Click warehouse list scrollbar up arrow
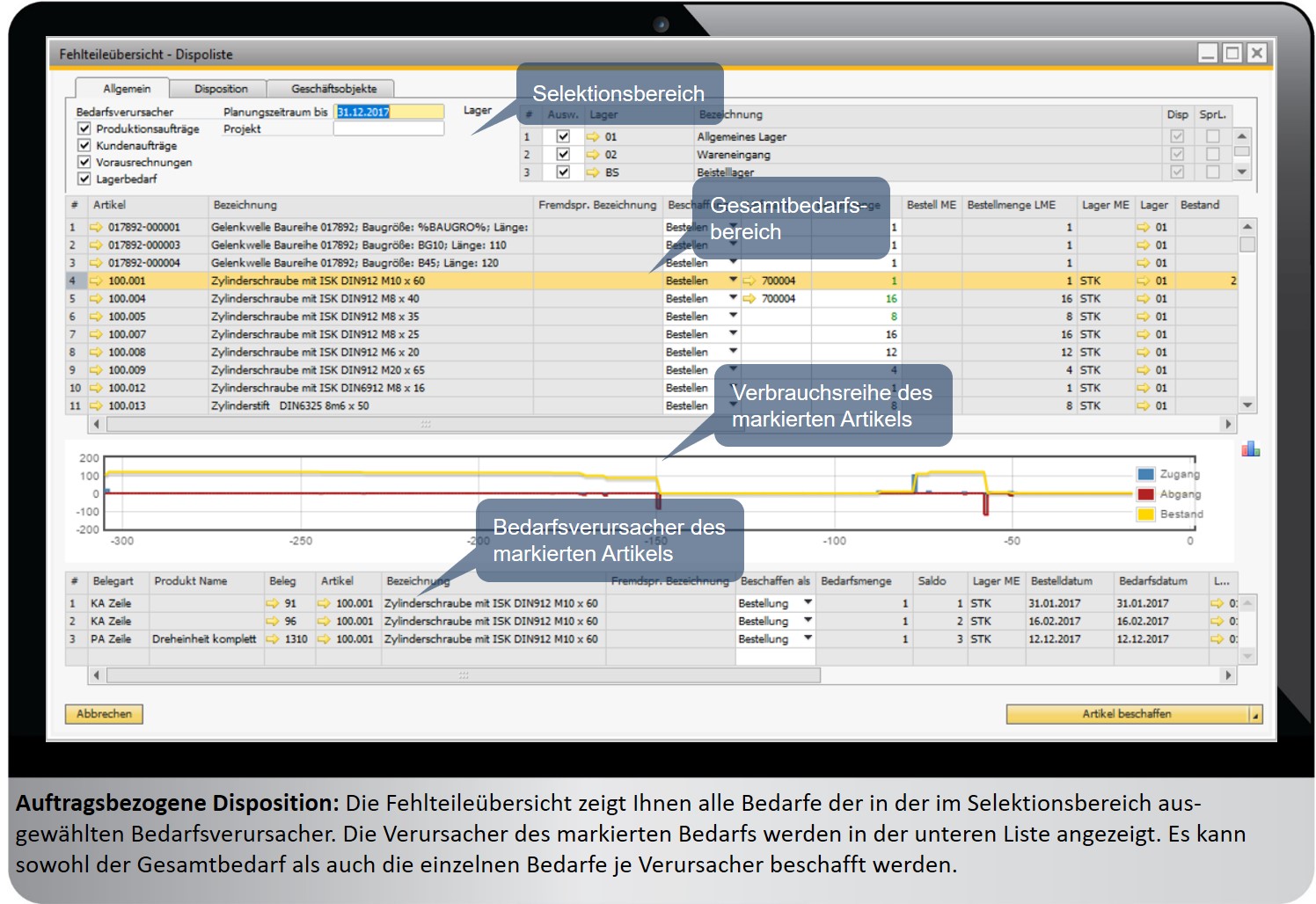This screenshot has width=1316, height=904. pyautogui.click(x=1242, y=136)
